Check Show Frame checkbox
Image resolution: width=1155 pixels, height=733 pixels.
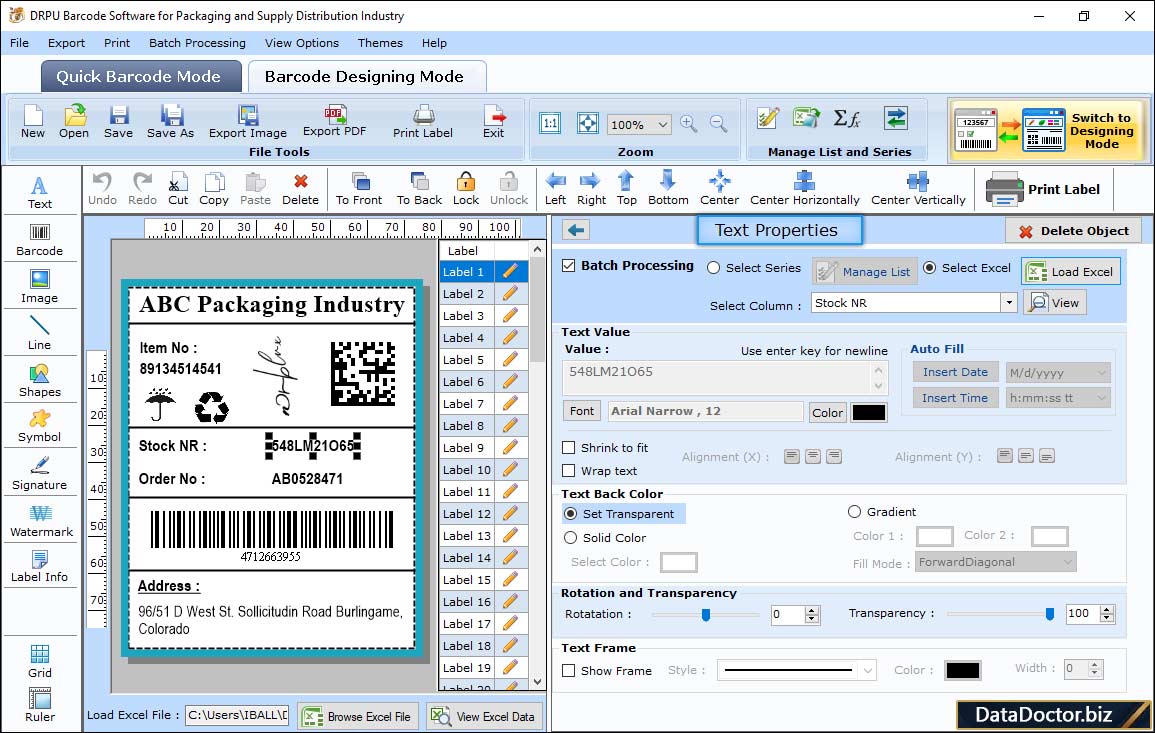tap(569, 671)
